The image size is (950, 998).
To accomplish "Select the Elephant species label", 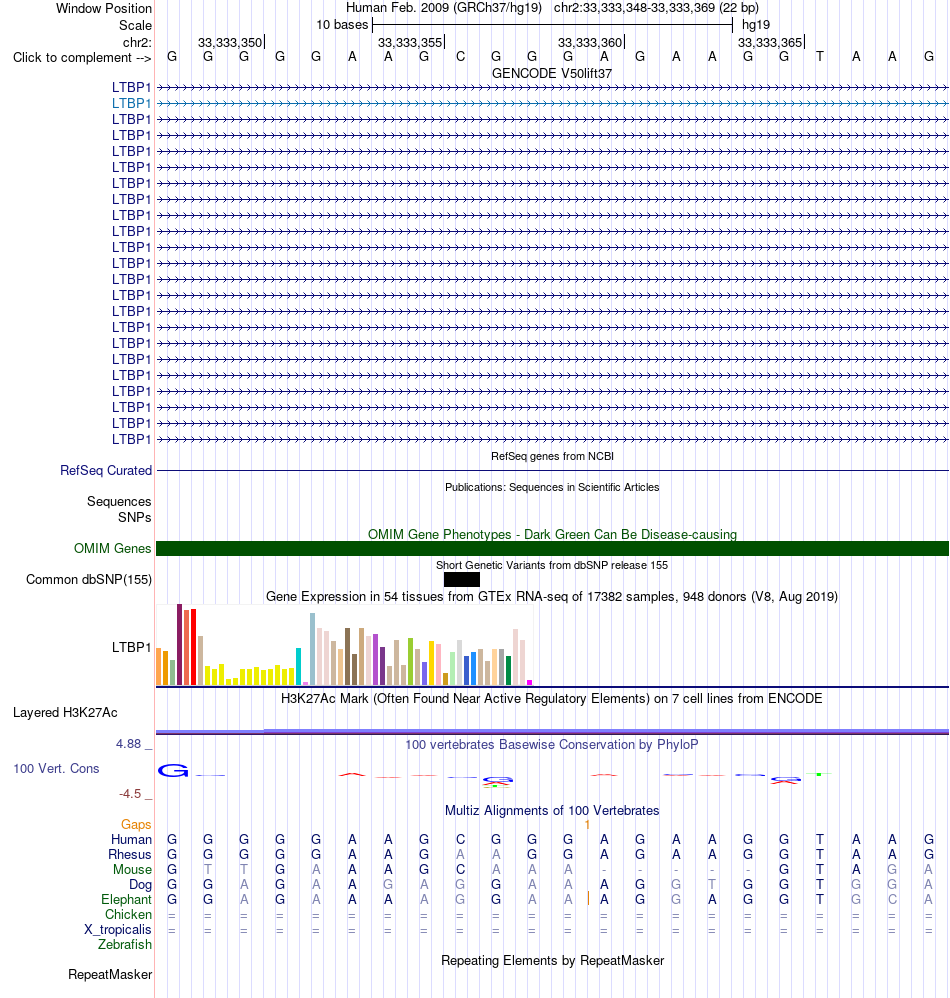I will coord(126,899).
